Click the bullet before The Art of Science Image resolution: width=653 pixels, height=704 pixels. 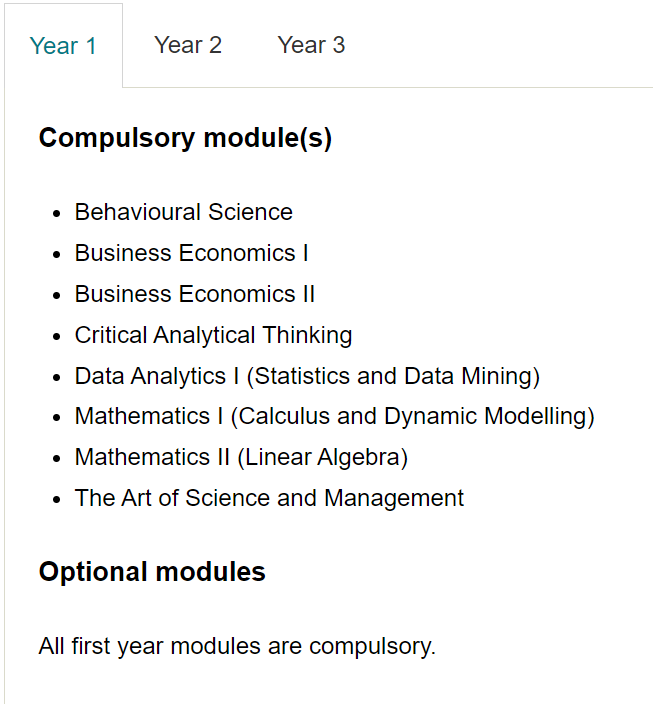(56, 499)
